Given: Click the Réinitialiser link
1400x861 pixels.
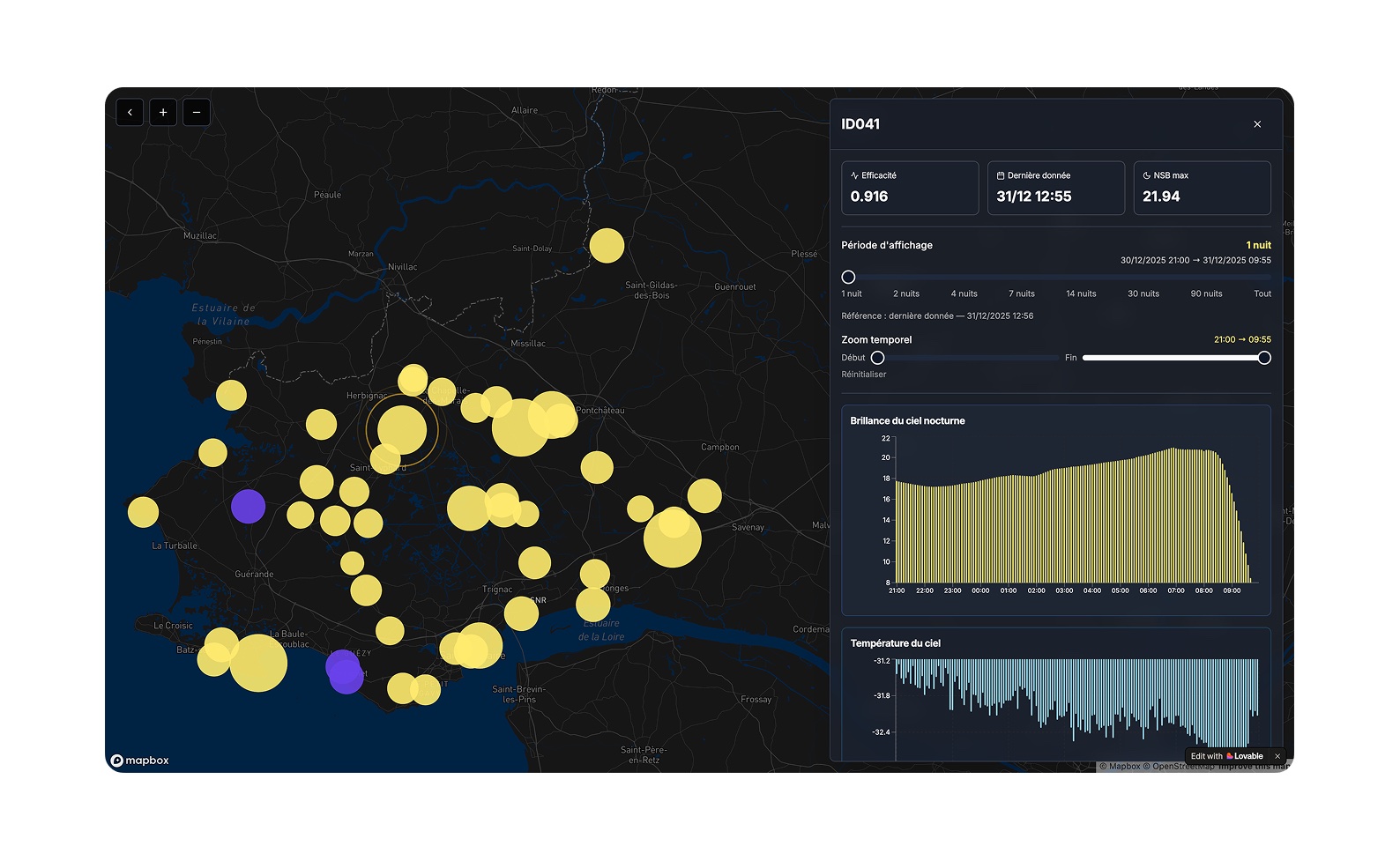Looking at the screenshot, I should coord(864,375).
